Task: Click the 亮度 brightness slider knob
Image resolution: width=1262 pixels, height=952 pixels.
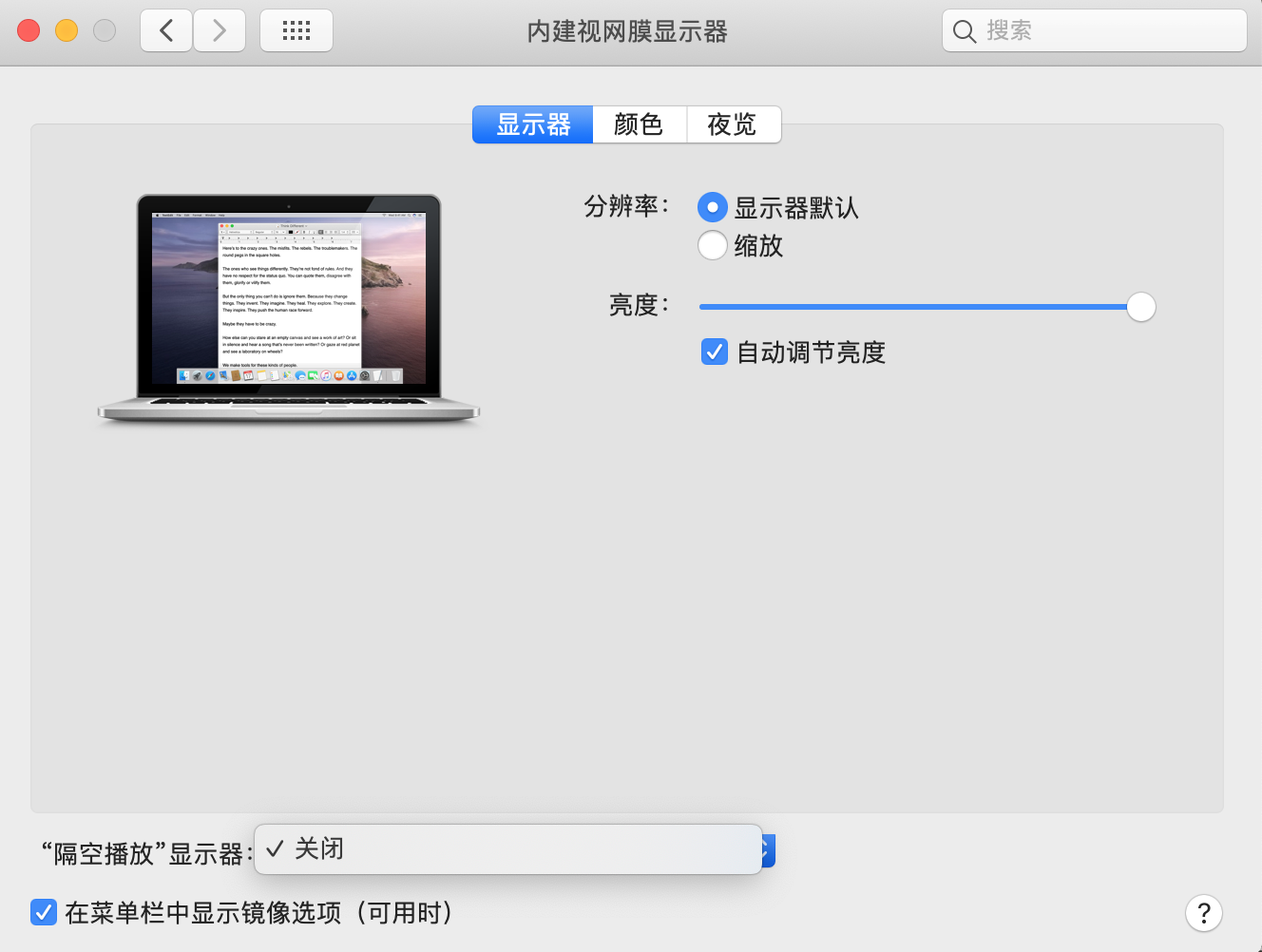Action: coord(1140,307)
